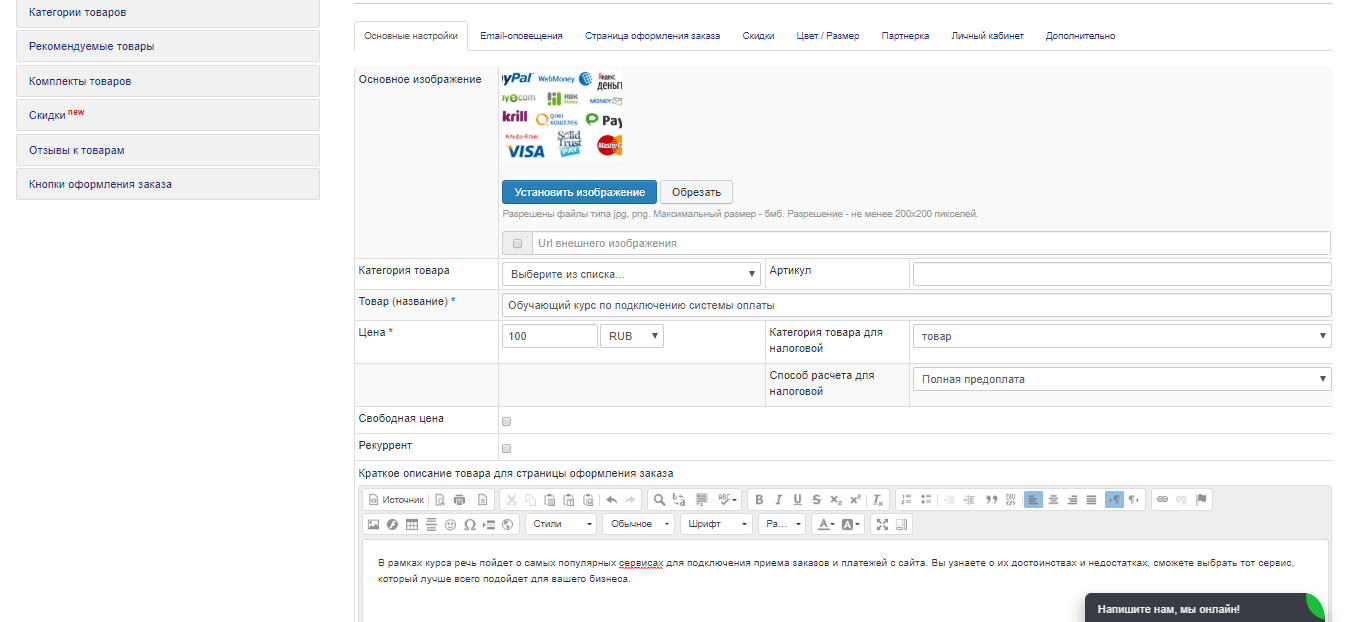The width and height of the screenshot is (1345, 622).
Task: Open the smiley emoticon picker
Action: coord(450,524)
